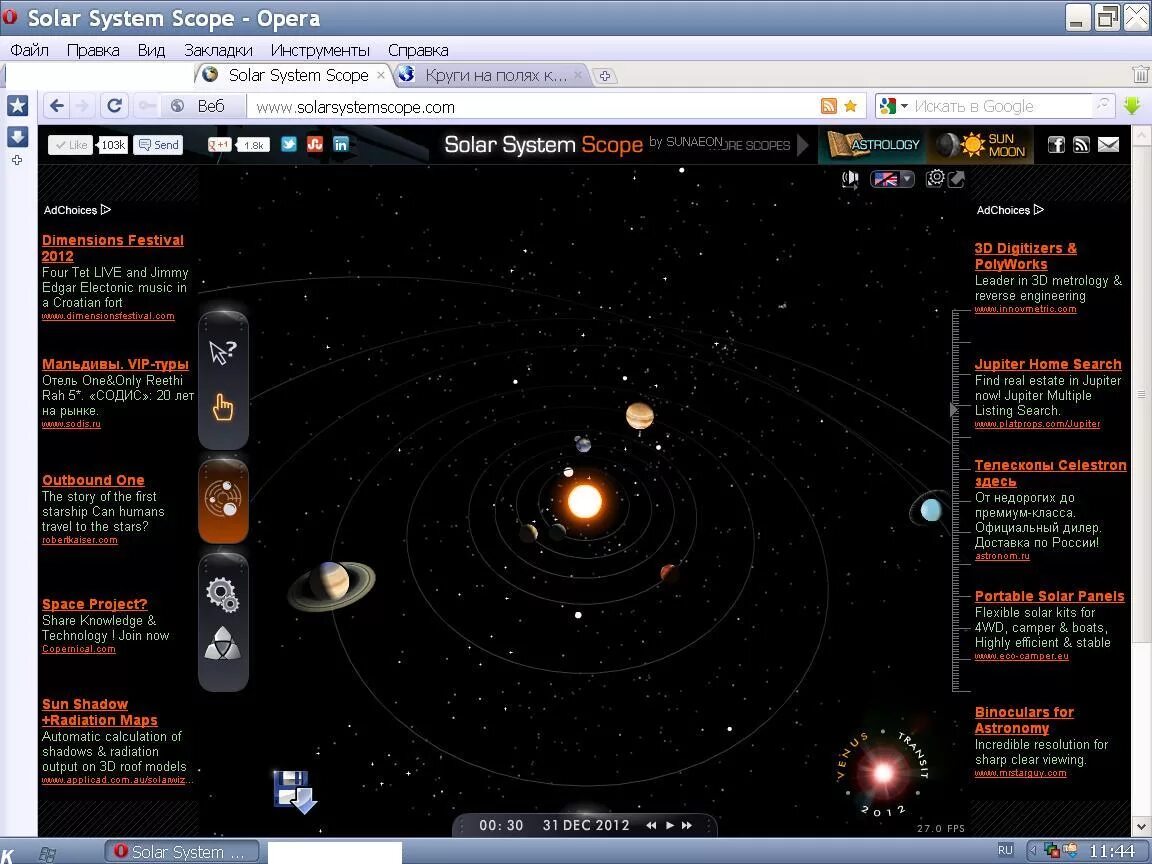Click the green download arrow icon
This screenshot has width=1152, height=864.
[1132, 106]
